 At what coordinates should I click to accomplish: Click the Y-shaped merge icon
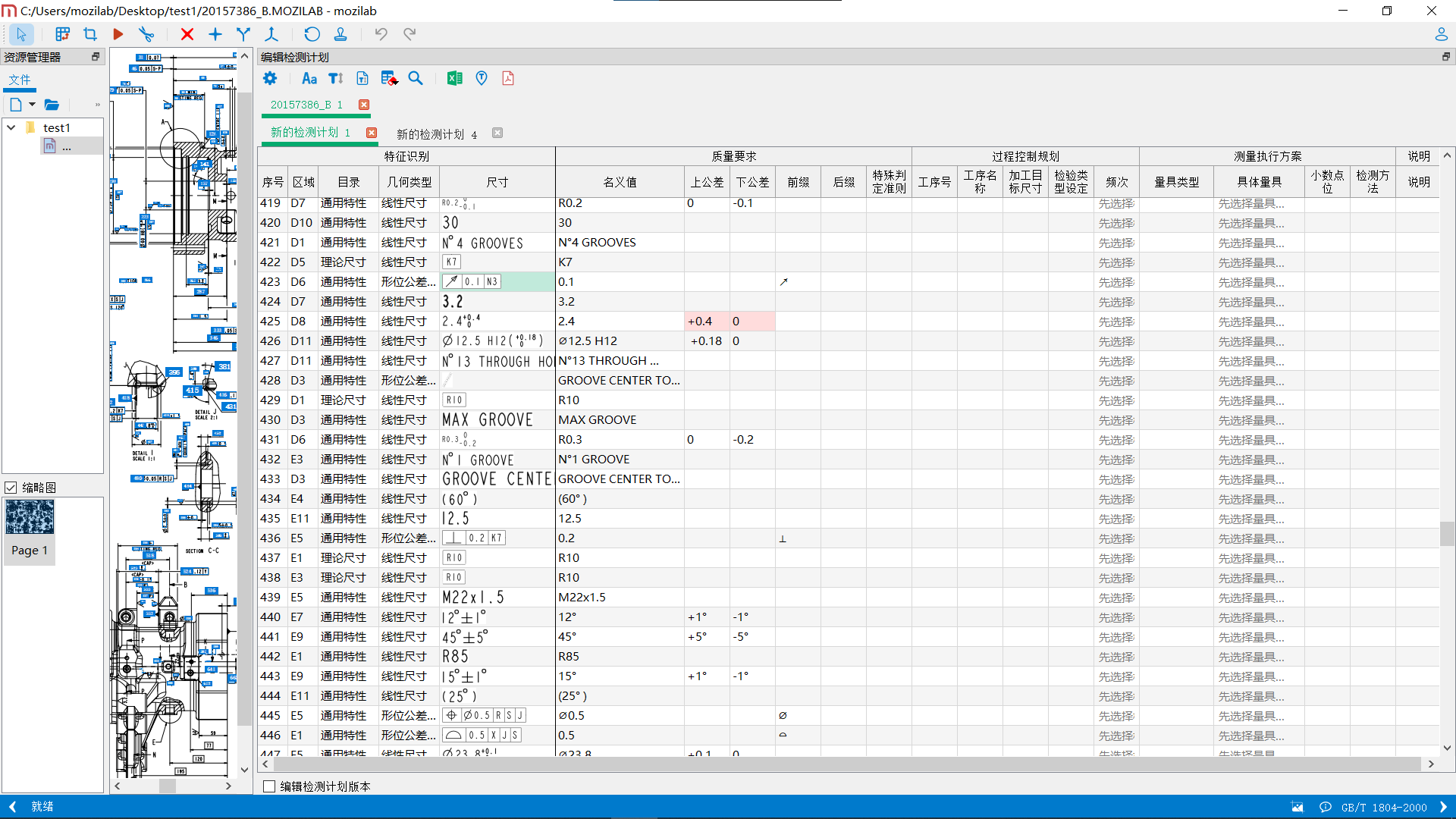[x=243, y=34]
